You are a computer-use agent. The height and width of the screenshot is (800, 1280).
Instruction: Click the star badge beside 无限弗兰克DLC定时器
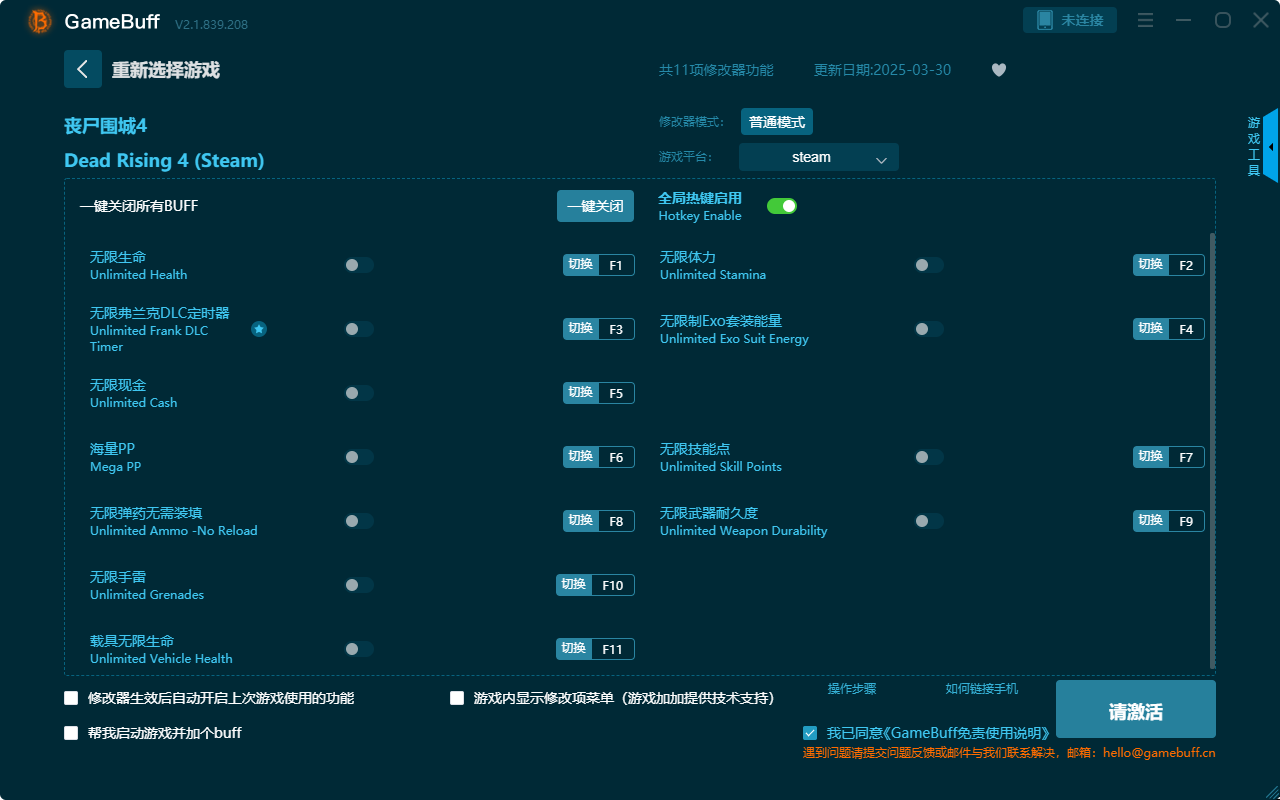pos(259,328)
